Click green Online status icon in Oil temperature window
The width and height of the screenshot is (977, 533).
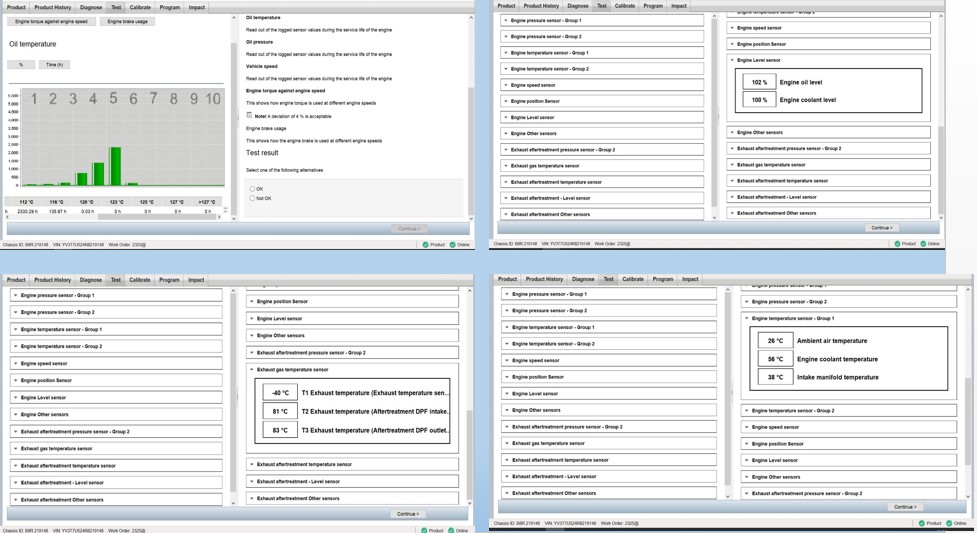(x=453, y=244)
